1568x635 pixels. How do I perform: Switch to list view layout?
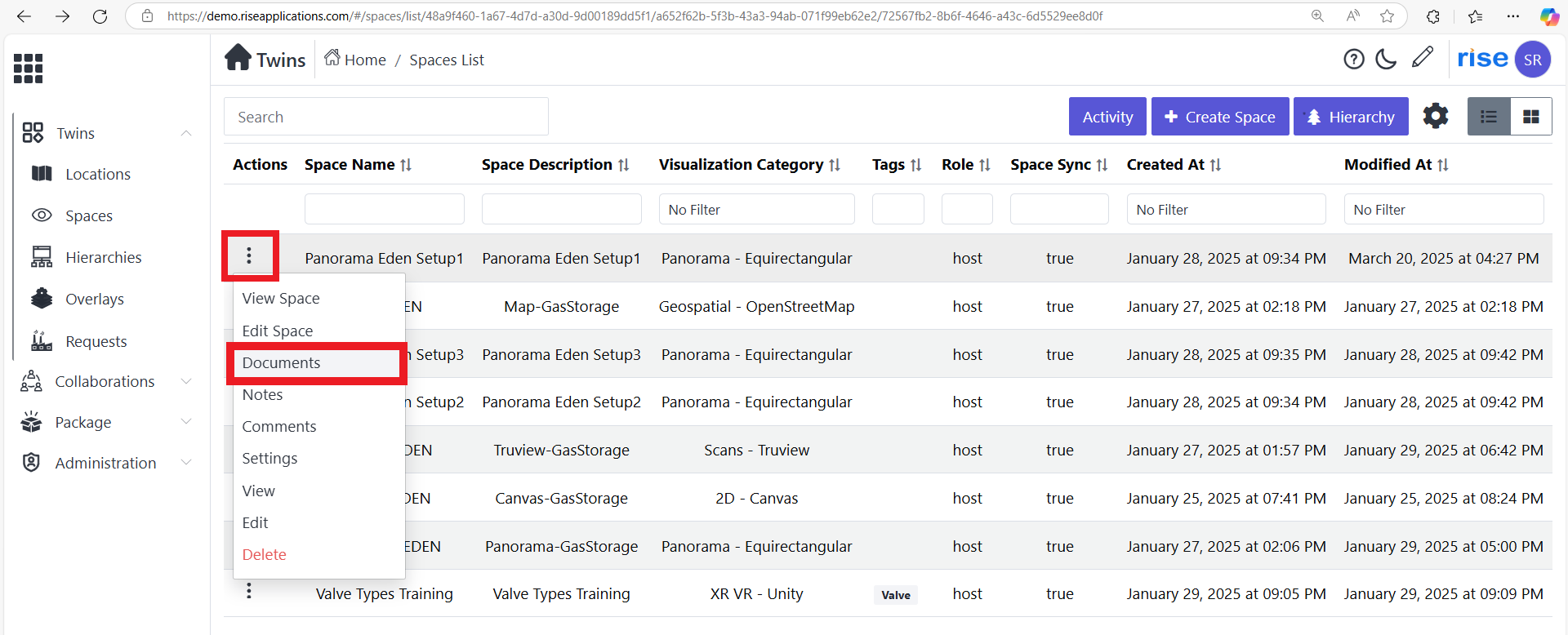tap(1489, 117)
